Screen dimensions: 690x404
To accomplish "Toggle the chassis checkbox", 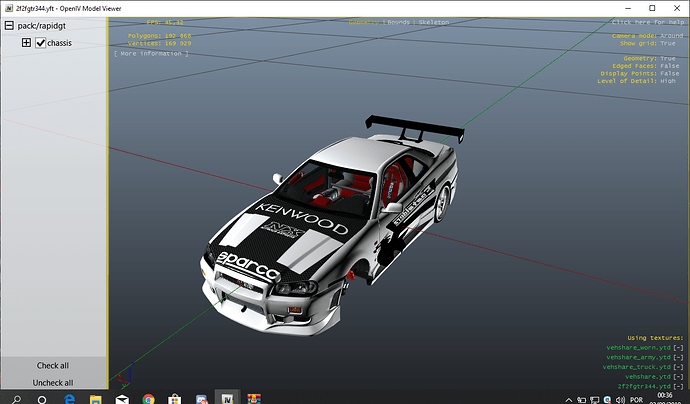I will pos(41,44).
